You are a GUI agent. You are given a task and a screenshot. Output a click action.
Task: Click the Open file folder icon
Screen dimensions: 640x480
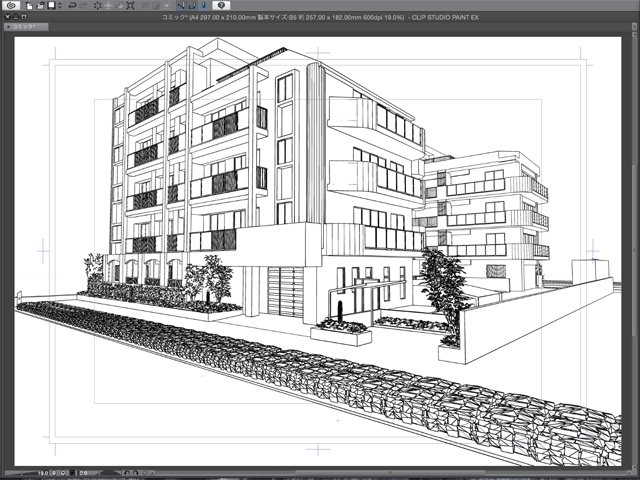[x=40, y=5]
